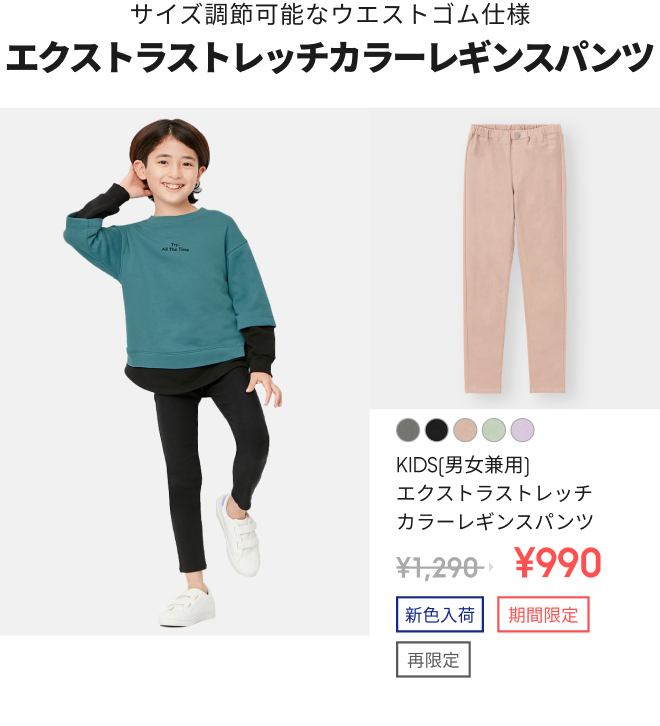Click the 'Try All The Time' sweatshirt print
Image resolution: width=660 pixels, height=726 pixels.
coord(175,247)
